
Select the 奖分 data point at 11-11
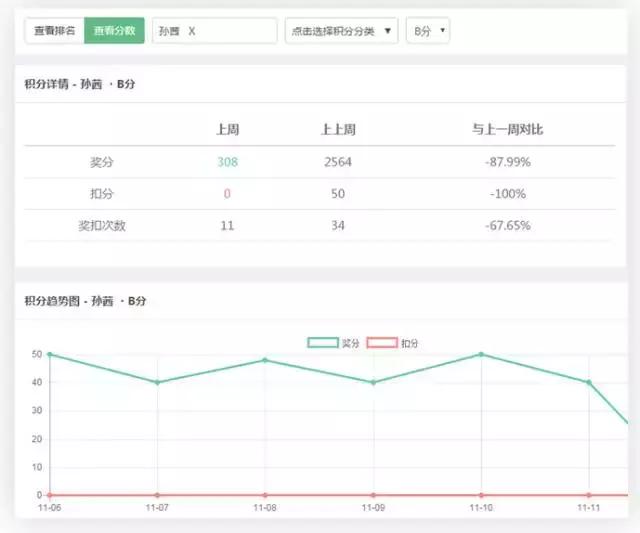(589, 382)
